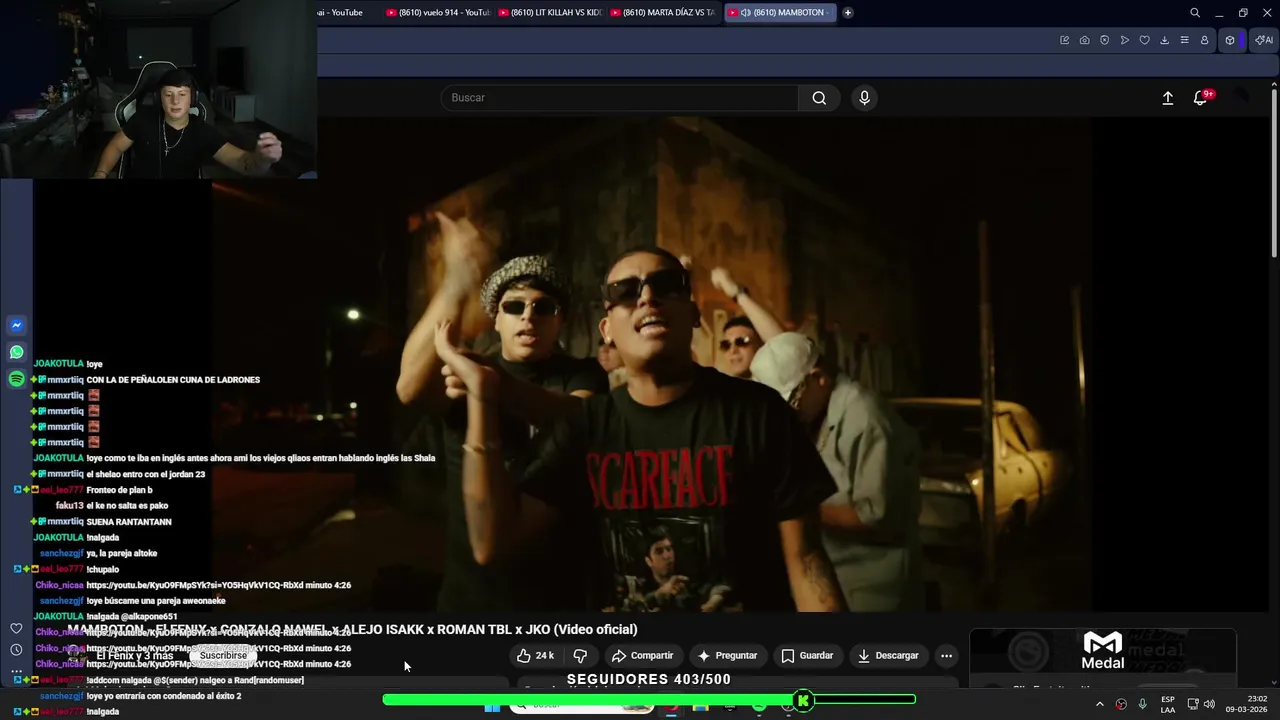Click the Descargar download button
This screenshot has width=1280, height=720.
888,656
